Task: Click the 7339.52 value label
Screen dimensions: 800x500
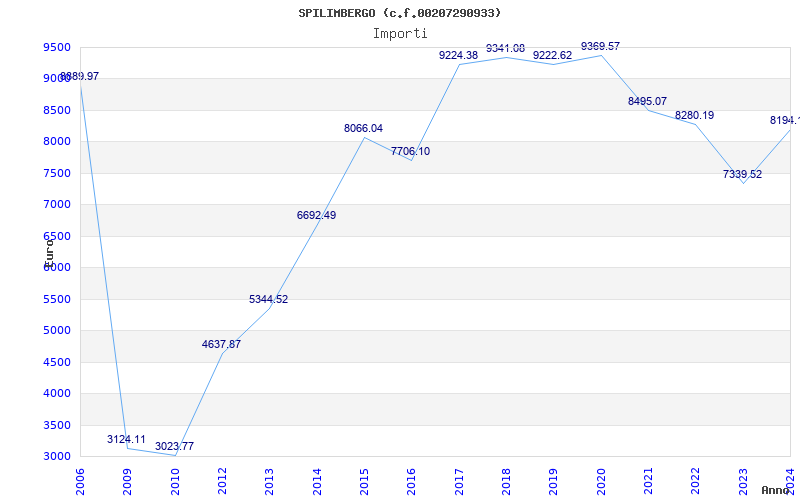Action: (742, 174)
